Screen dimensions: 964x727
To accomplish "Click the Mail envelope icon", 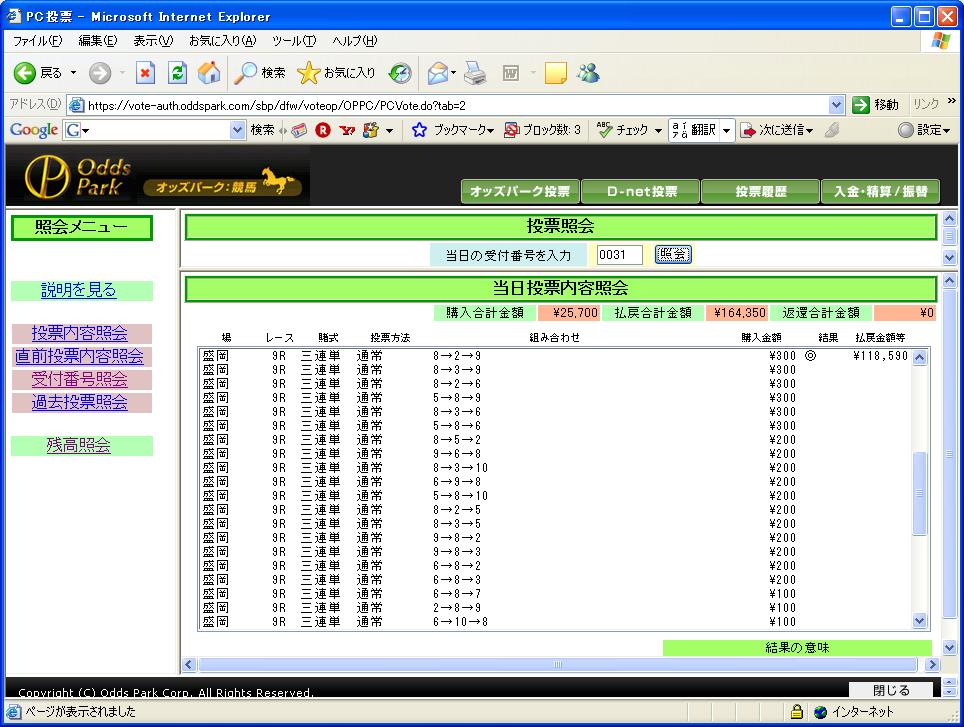I will (x=438, y=73).
